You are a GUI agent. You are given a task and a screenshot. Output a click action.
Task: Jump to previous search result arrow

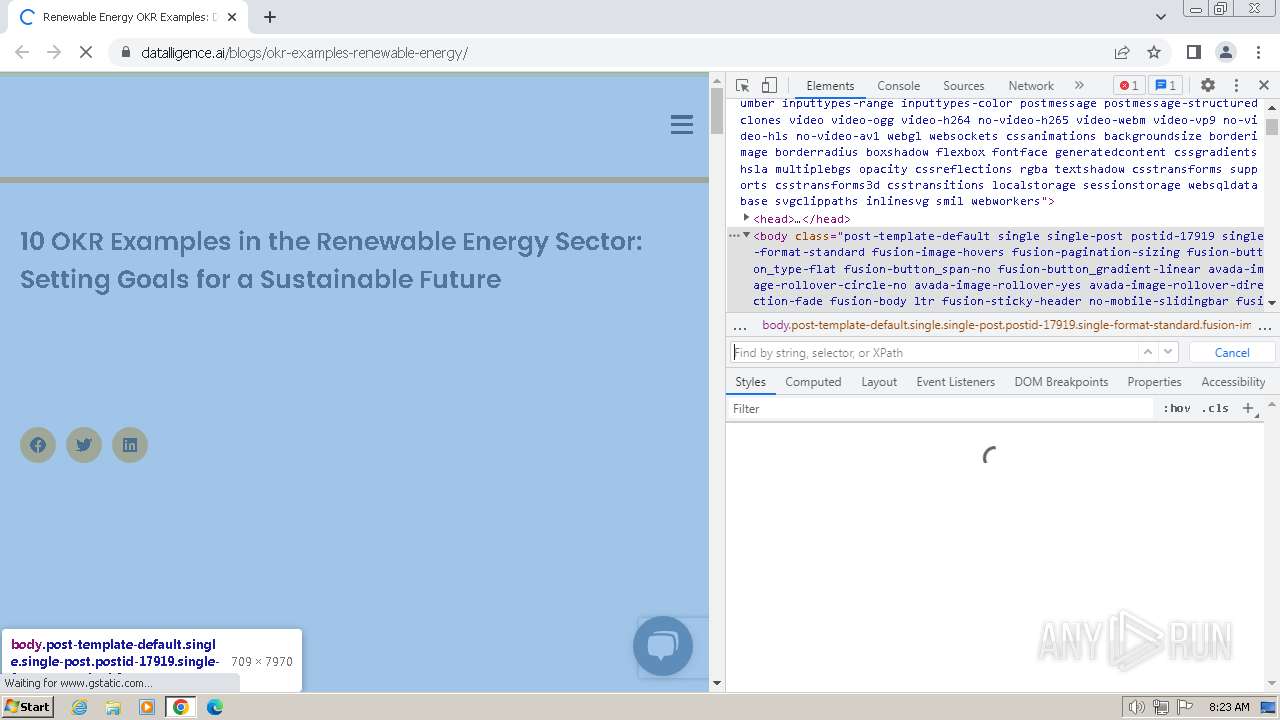click(1148, 352)
